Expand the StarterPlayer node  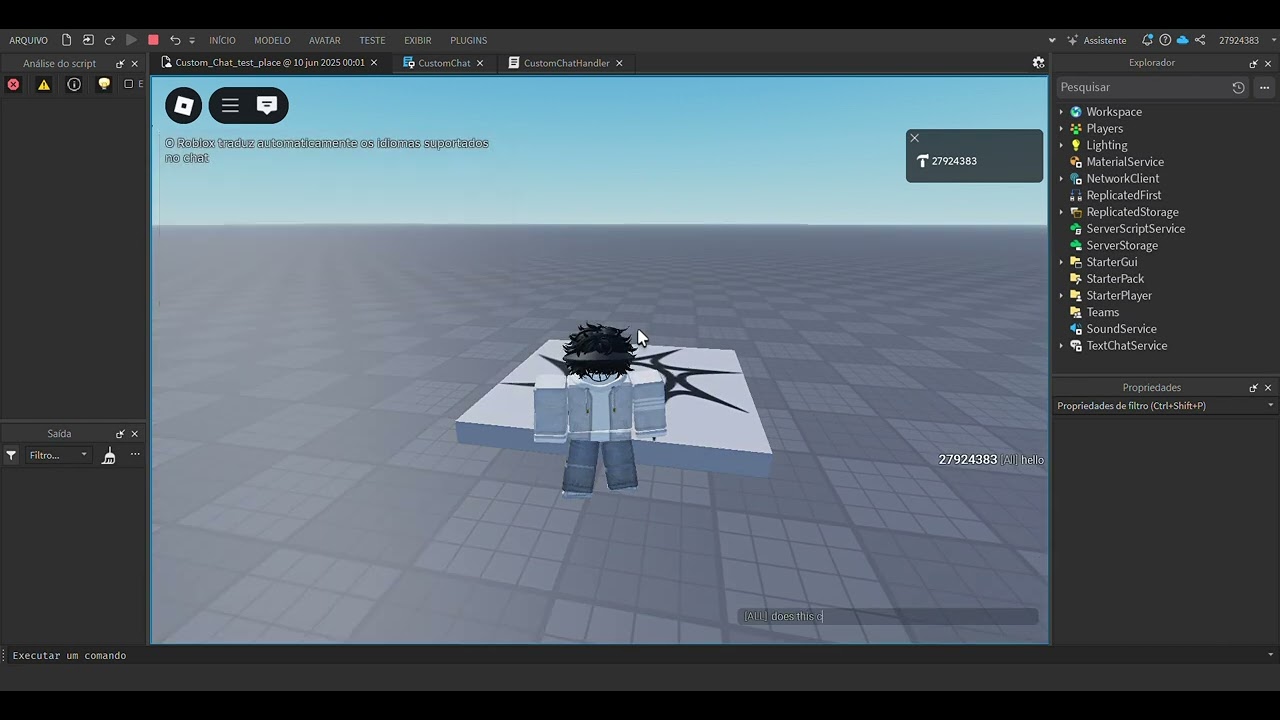1061,296
